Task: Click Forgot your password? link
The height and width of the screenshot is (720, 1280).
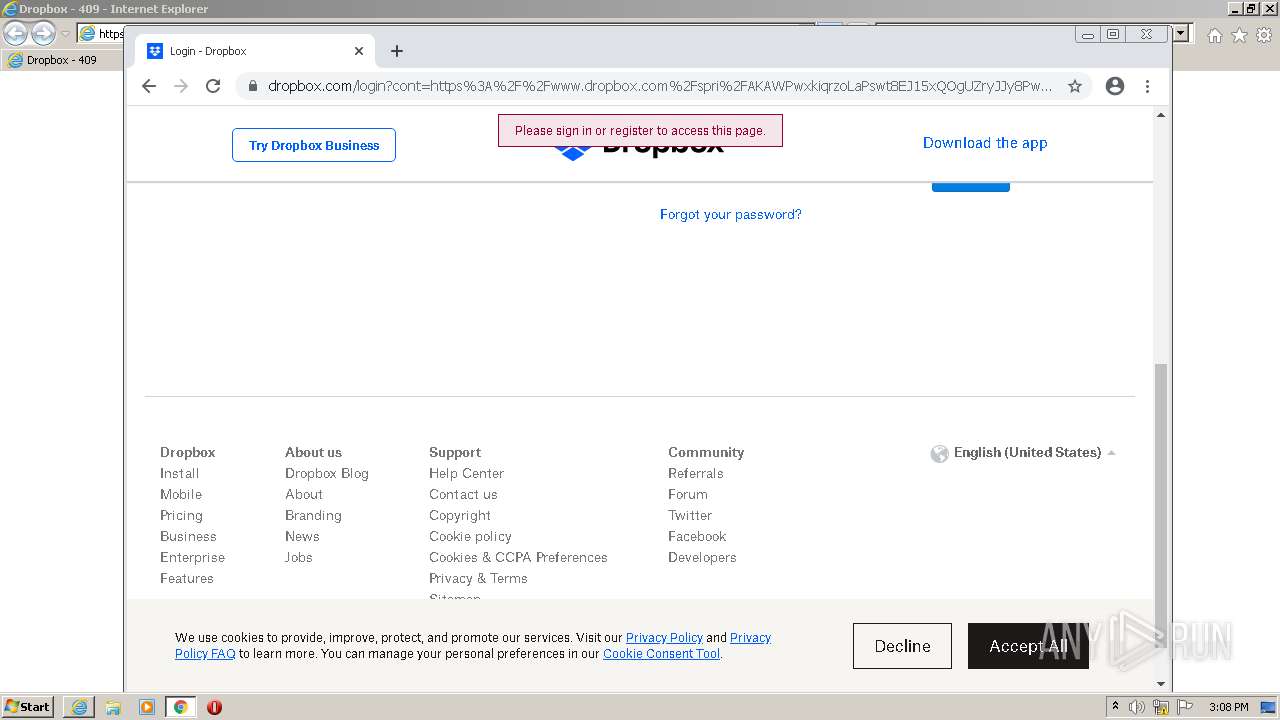Action: tap(731, 214)
